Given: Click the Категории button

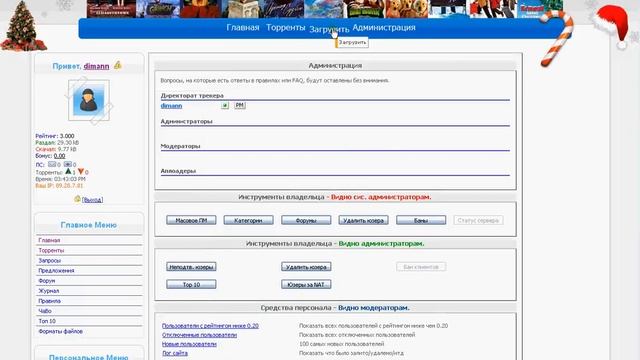Looking at the screenshot, I should (x=248, y=220).
